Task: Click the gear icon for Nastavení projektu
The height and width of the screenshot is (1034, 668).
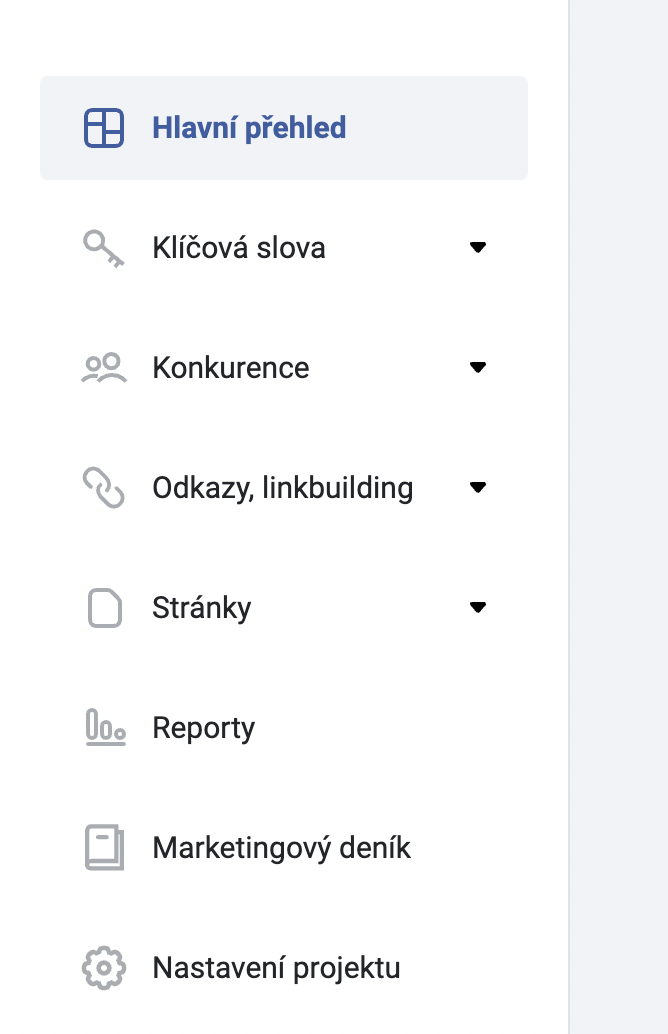Action: (x=103, y=967)
